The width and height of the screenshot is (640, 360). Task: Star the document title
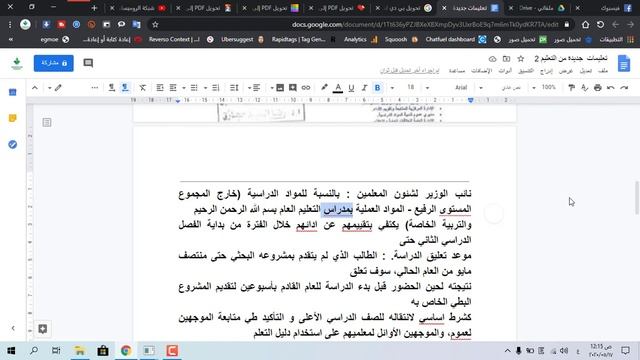point(520,59)
